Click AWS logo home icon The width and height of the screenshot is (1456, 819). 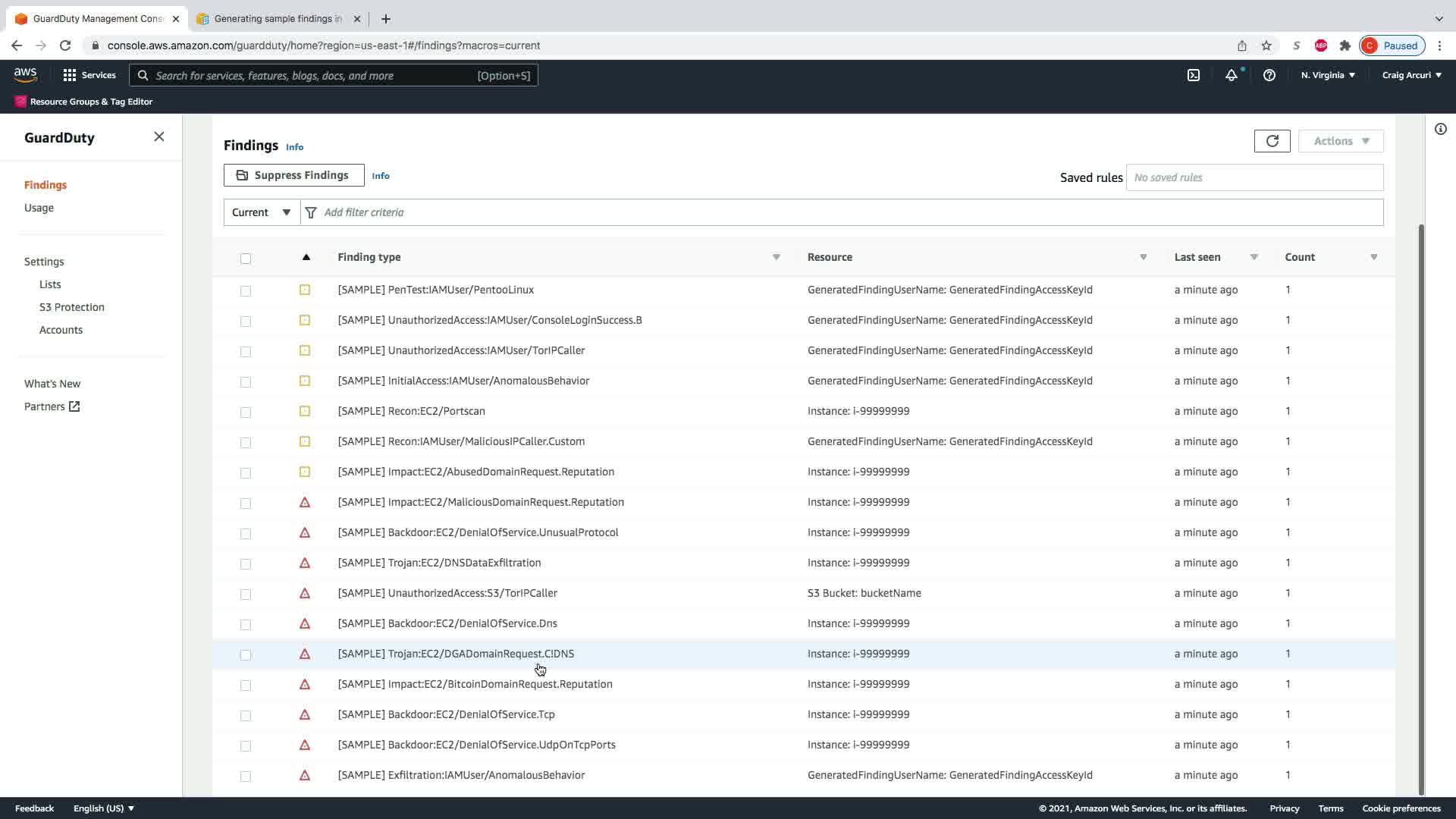coord(25,74)
